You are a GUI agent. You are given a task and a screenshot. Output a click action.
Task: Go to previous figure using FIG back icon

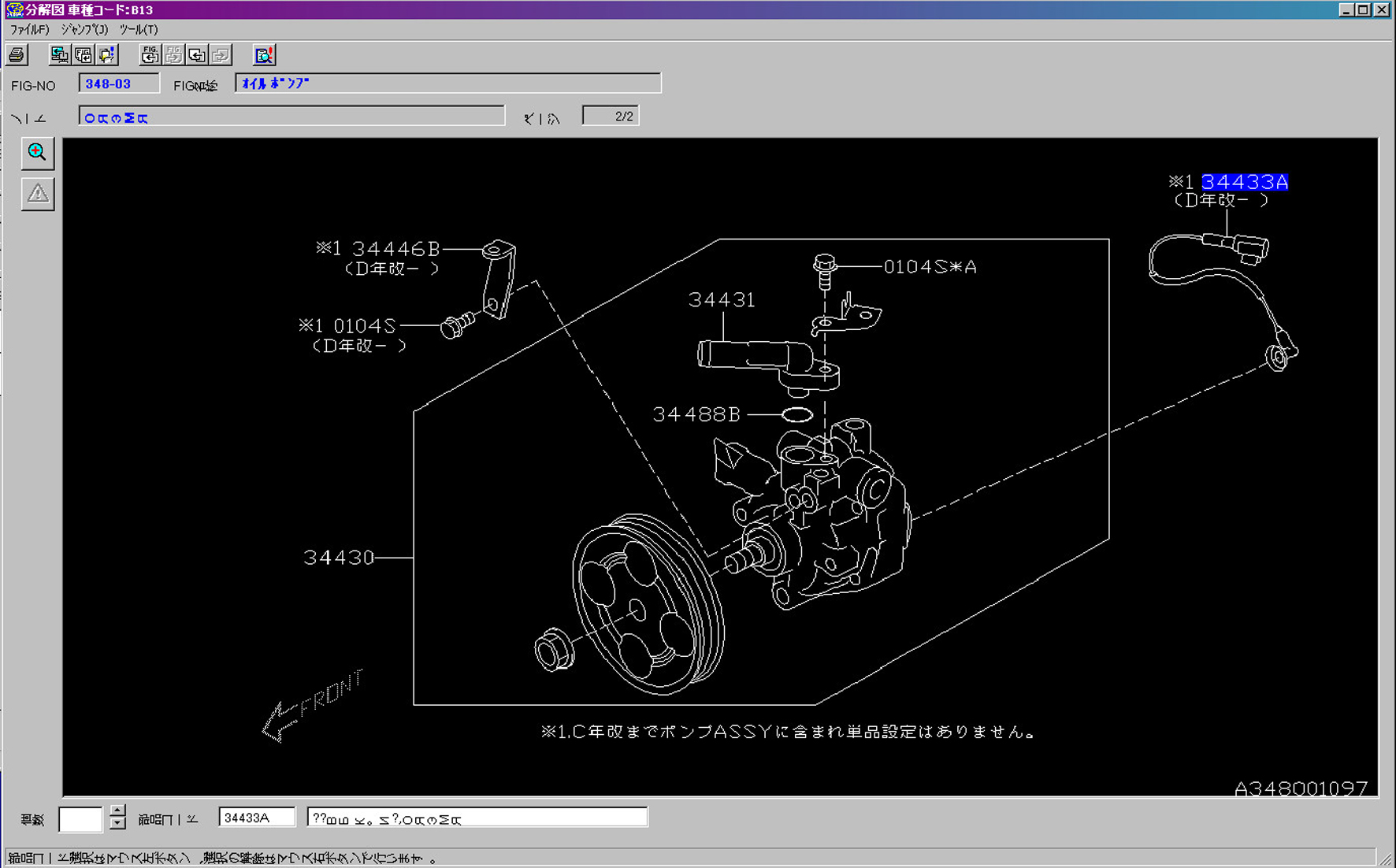pyautogui.click(x=150, y=55)
